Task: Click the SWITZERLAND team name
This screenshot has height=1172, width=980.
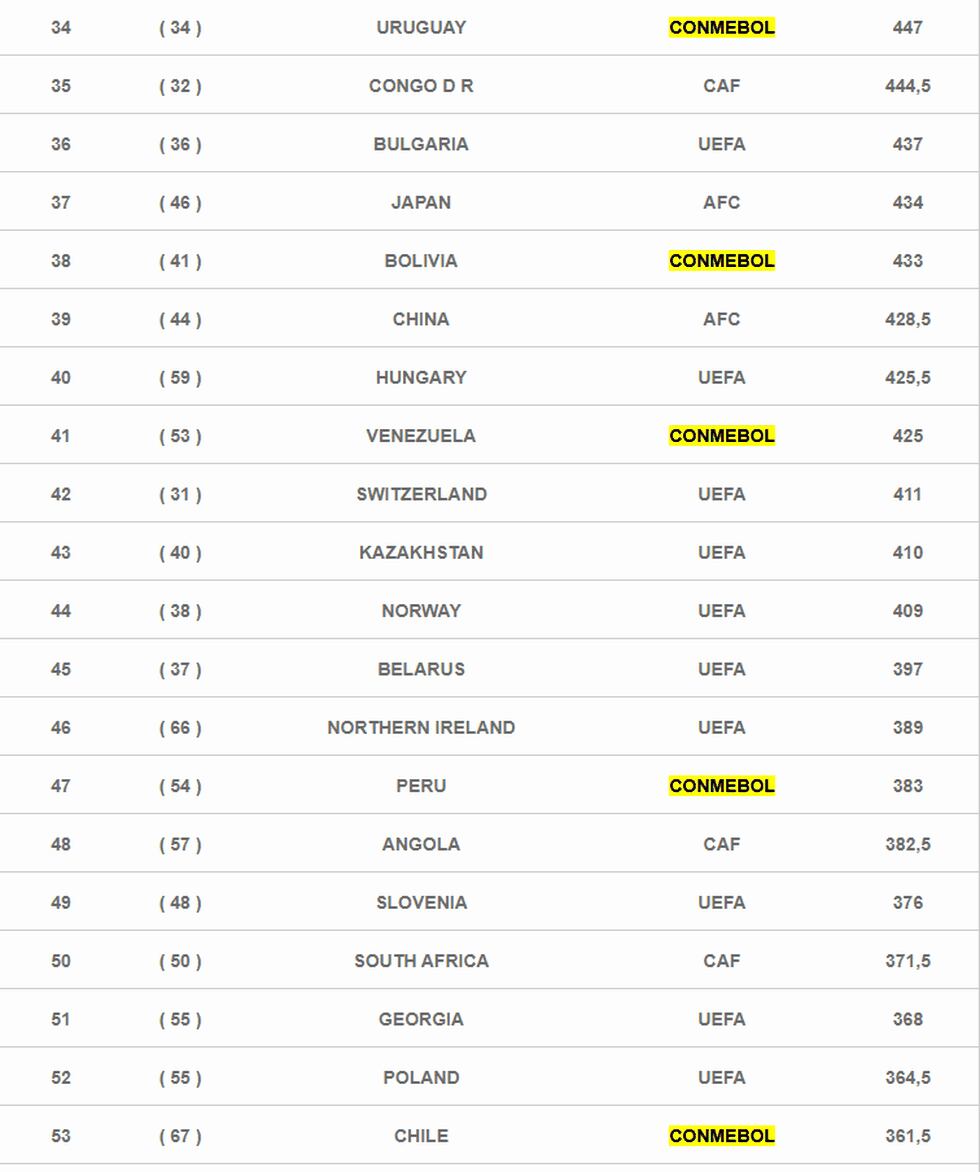Action: pos(421,494)
